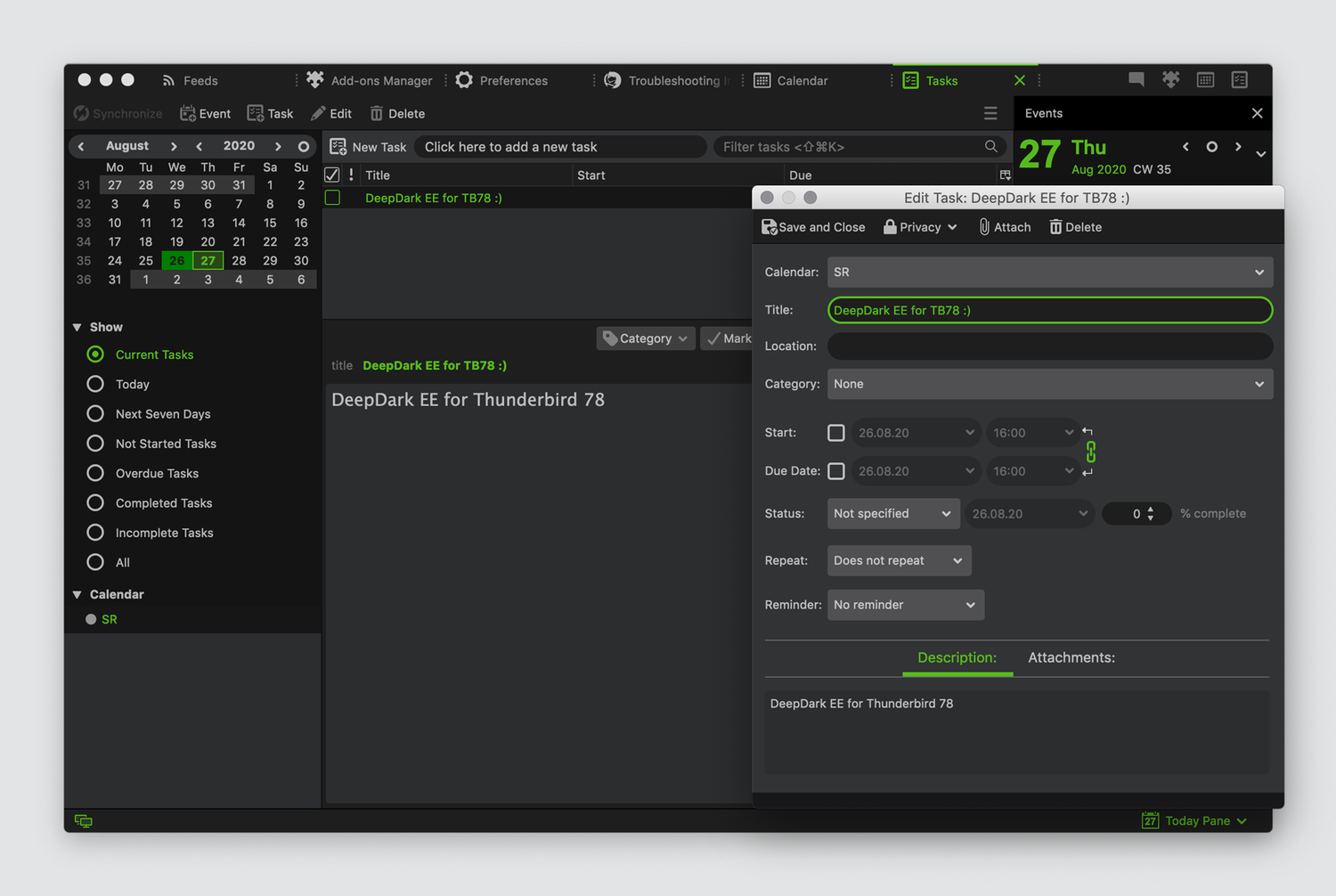Viewport: 1336px width, 896px height.
Task: Enable the Due Date checkbox
Action: 836,471
